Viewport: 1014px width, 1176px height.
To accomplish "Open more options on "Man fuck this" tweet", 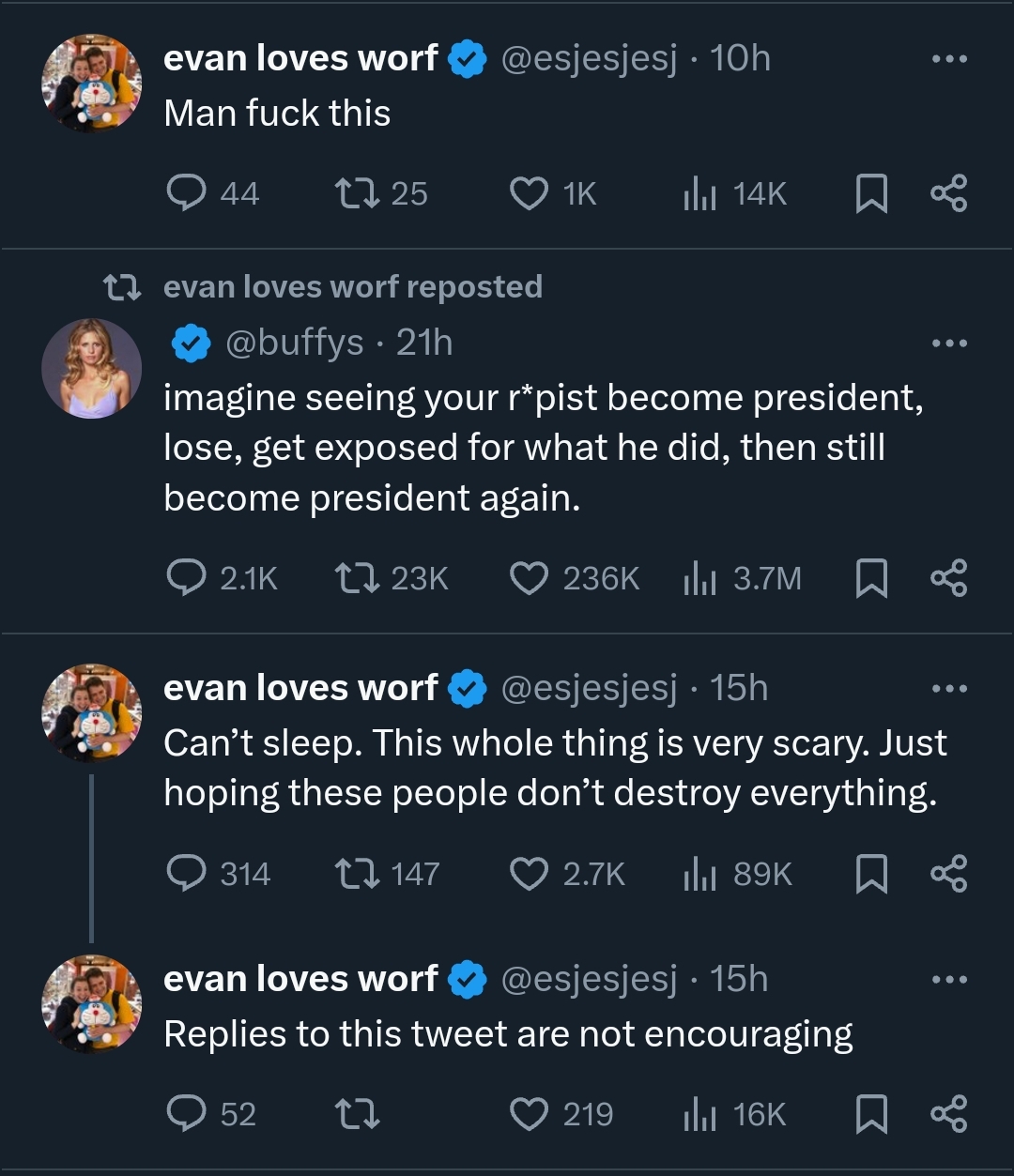I will 948,59.
